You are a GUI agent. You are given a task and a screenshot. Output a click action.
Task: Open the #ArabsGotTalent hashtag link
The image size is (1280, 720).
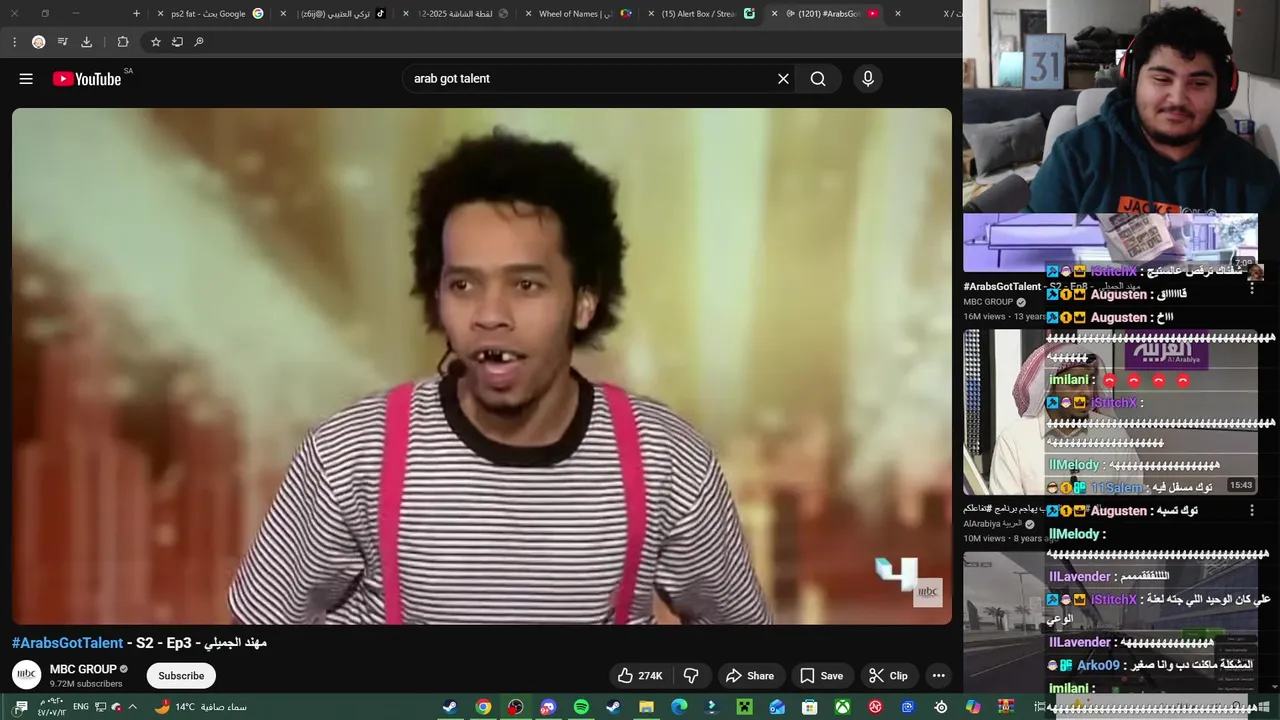tap(68, 643)
